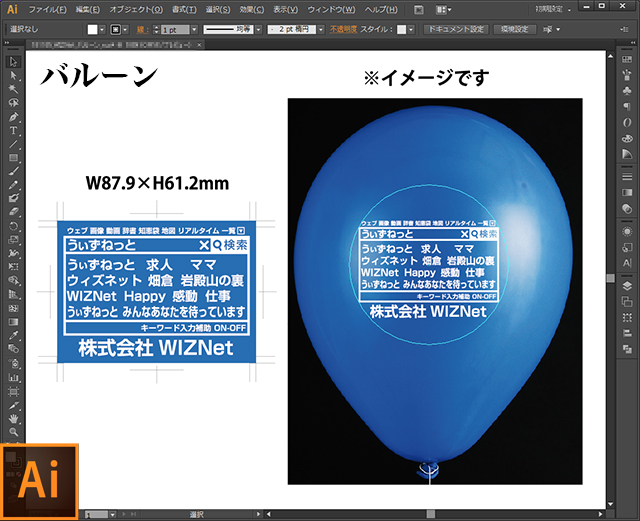Select the Pen tool

coord(13,117)
